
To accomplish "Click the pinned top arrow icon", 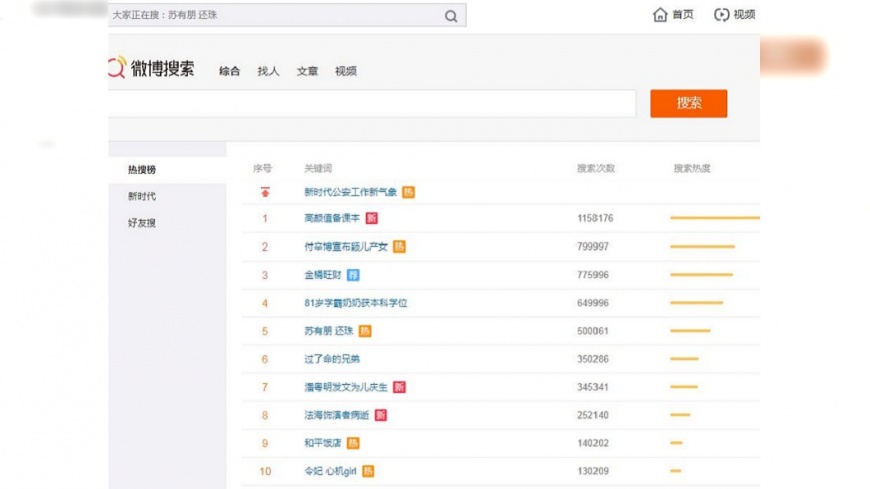I will (x=265, y=192).
